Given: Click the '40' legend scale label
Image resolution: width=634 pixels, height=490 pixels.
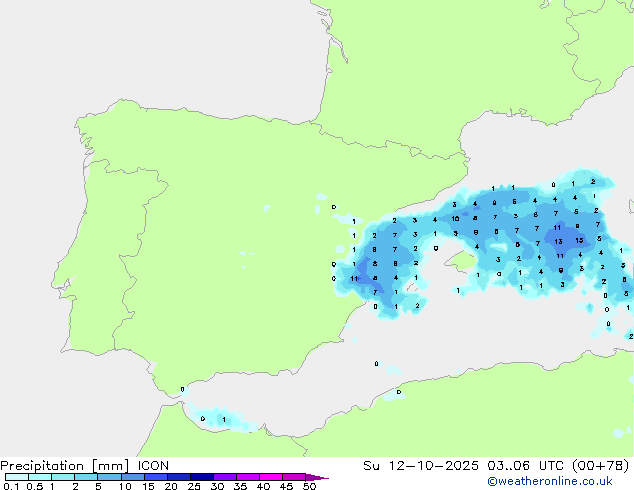Looking at the screenshot, I should 263,486.
